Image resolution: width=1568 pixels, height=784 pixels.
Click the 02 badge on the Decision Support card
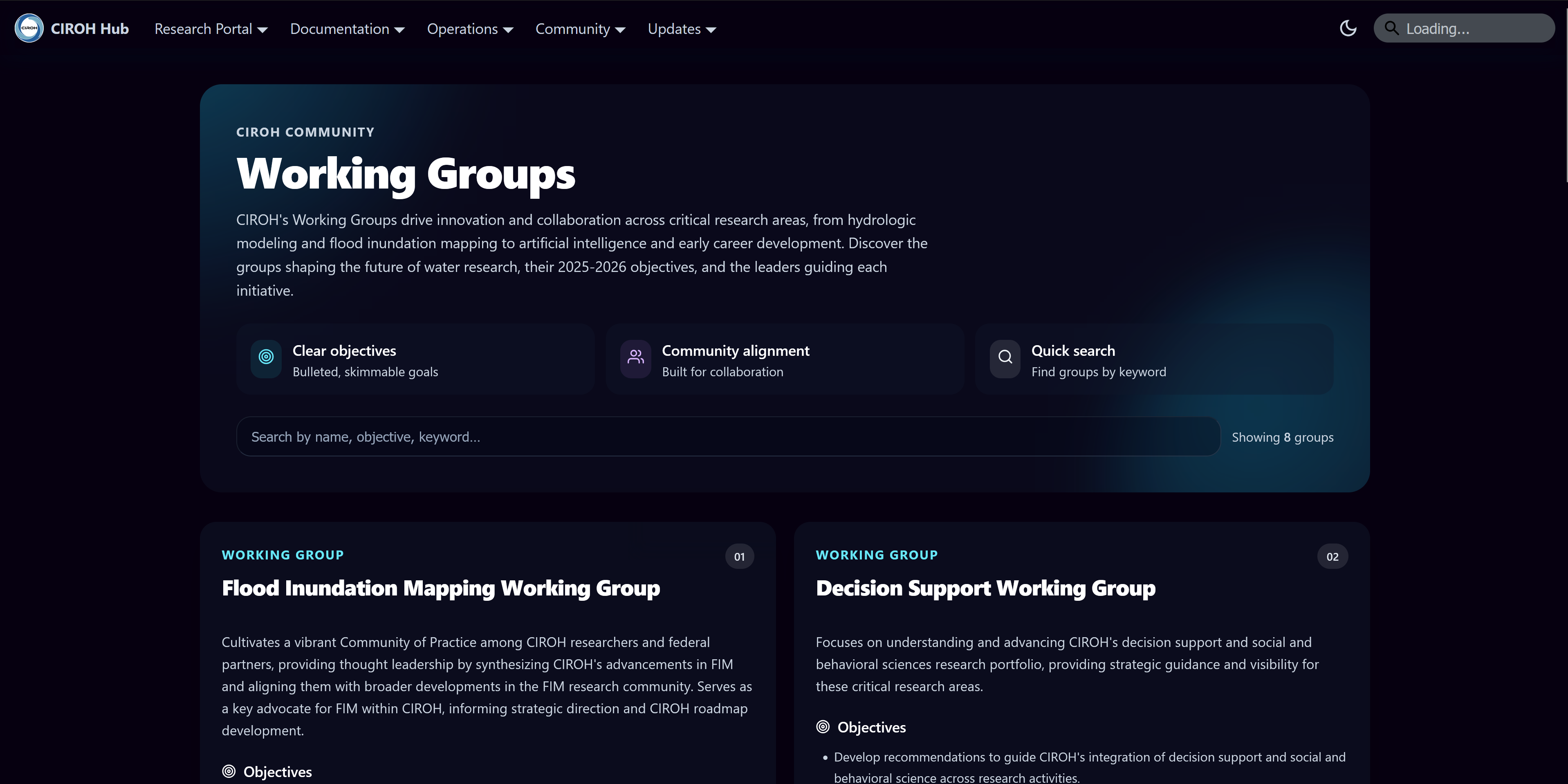(1332, 556)
